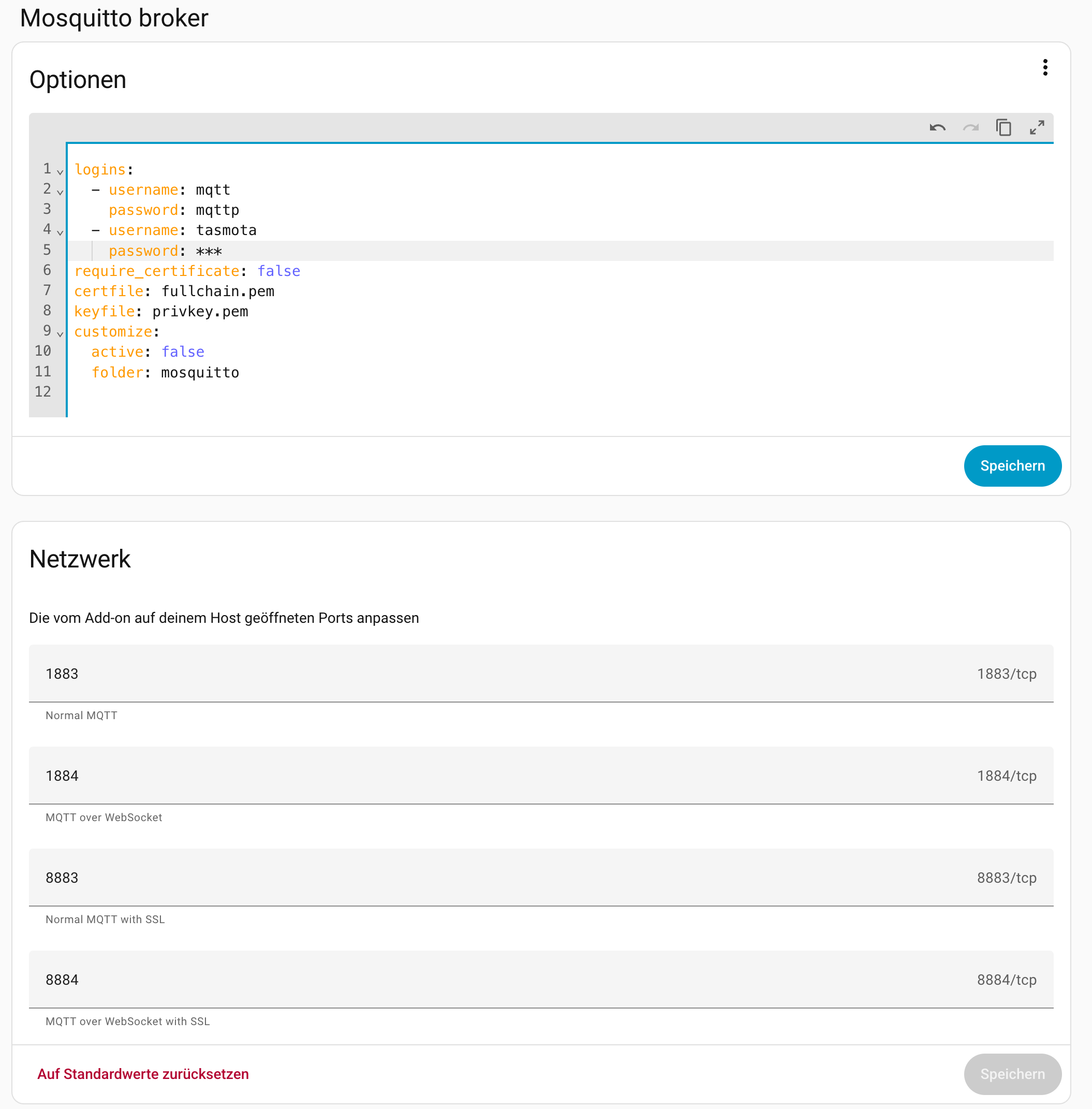Click the redo icon in editor toolbar

pos(970,127)
